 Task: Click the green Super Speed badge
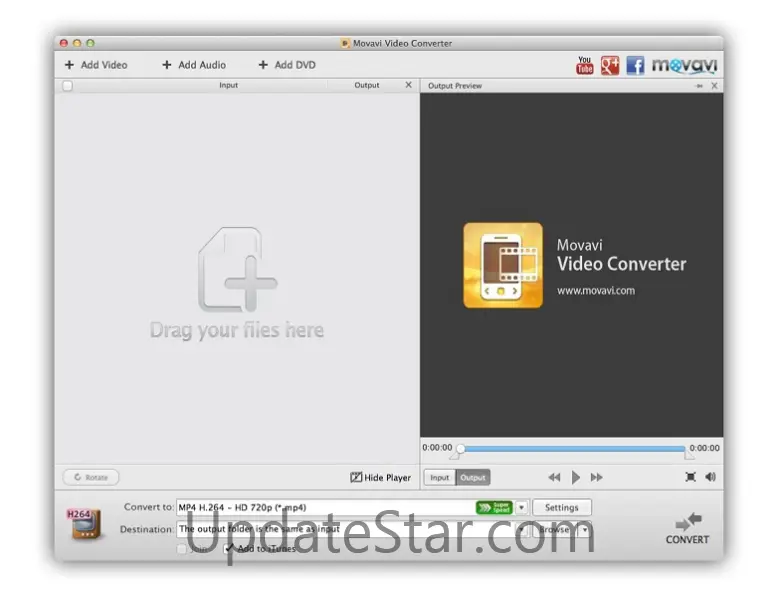coord(493,507)
